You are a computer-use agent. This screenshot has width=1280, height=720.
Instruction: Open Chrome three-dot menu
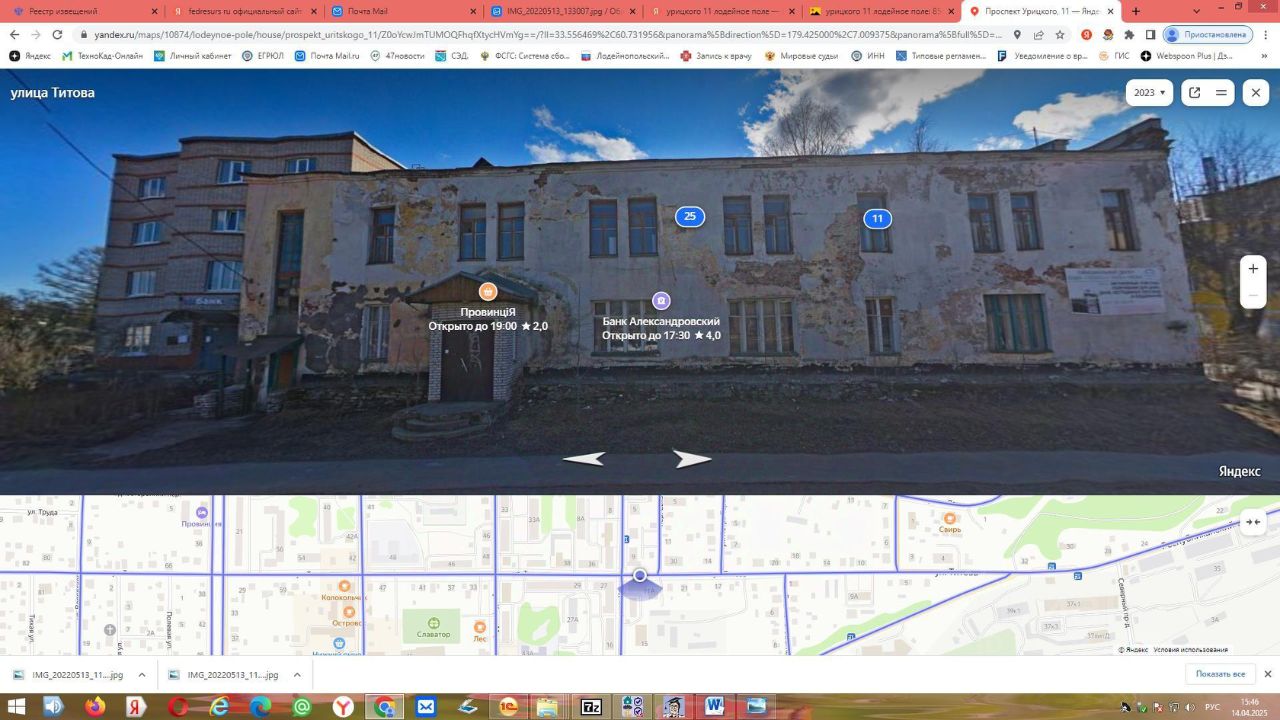1266,34
